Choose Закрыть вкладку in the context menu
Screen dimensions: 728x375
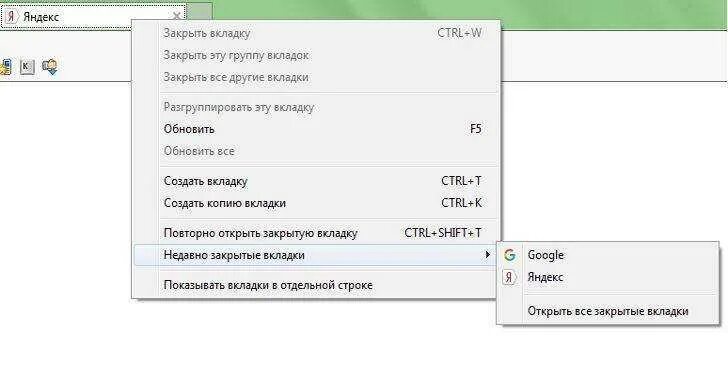pos(316,33)
